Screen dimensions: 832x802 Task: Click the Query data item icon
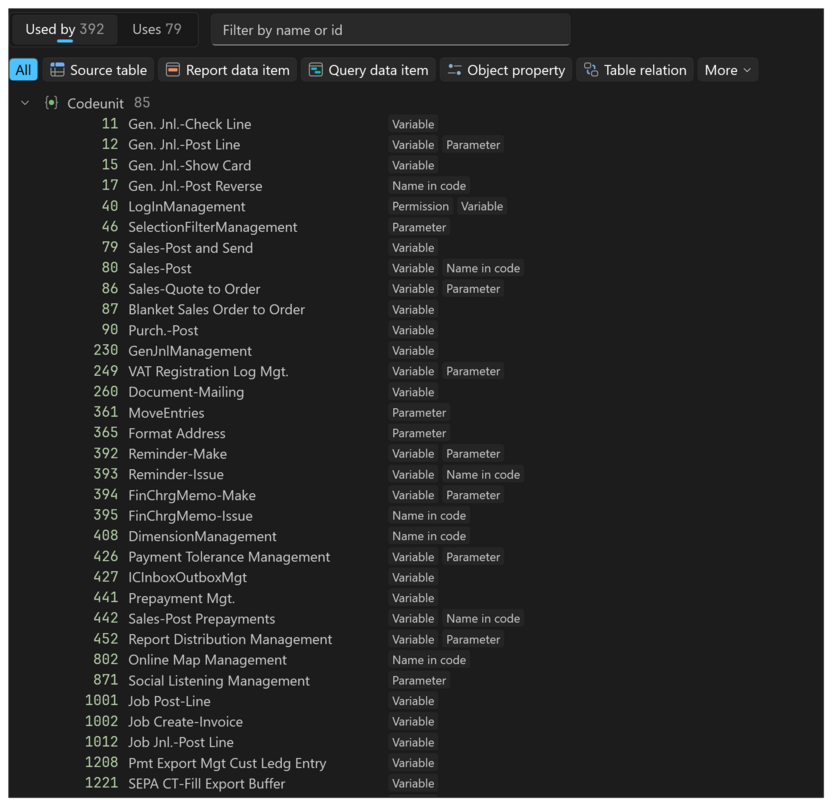tap(316, 70)
